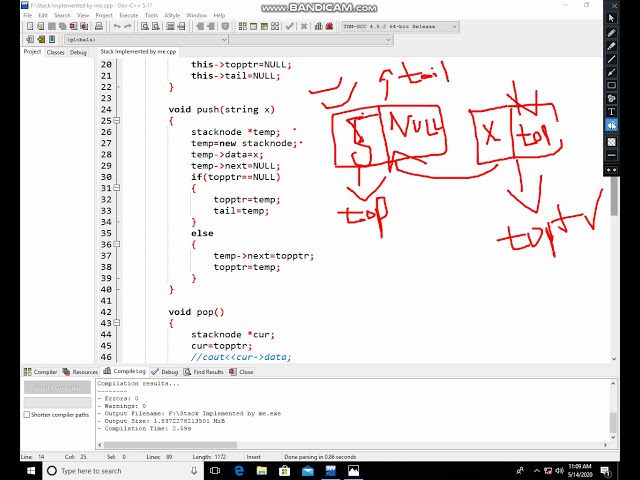Click the Type here to search box
The image size is (640, 480).
point(123,471)
